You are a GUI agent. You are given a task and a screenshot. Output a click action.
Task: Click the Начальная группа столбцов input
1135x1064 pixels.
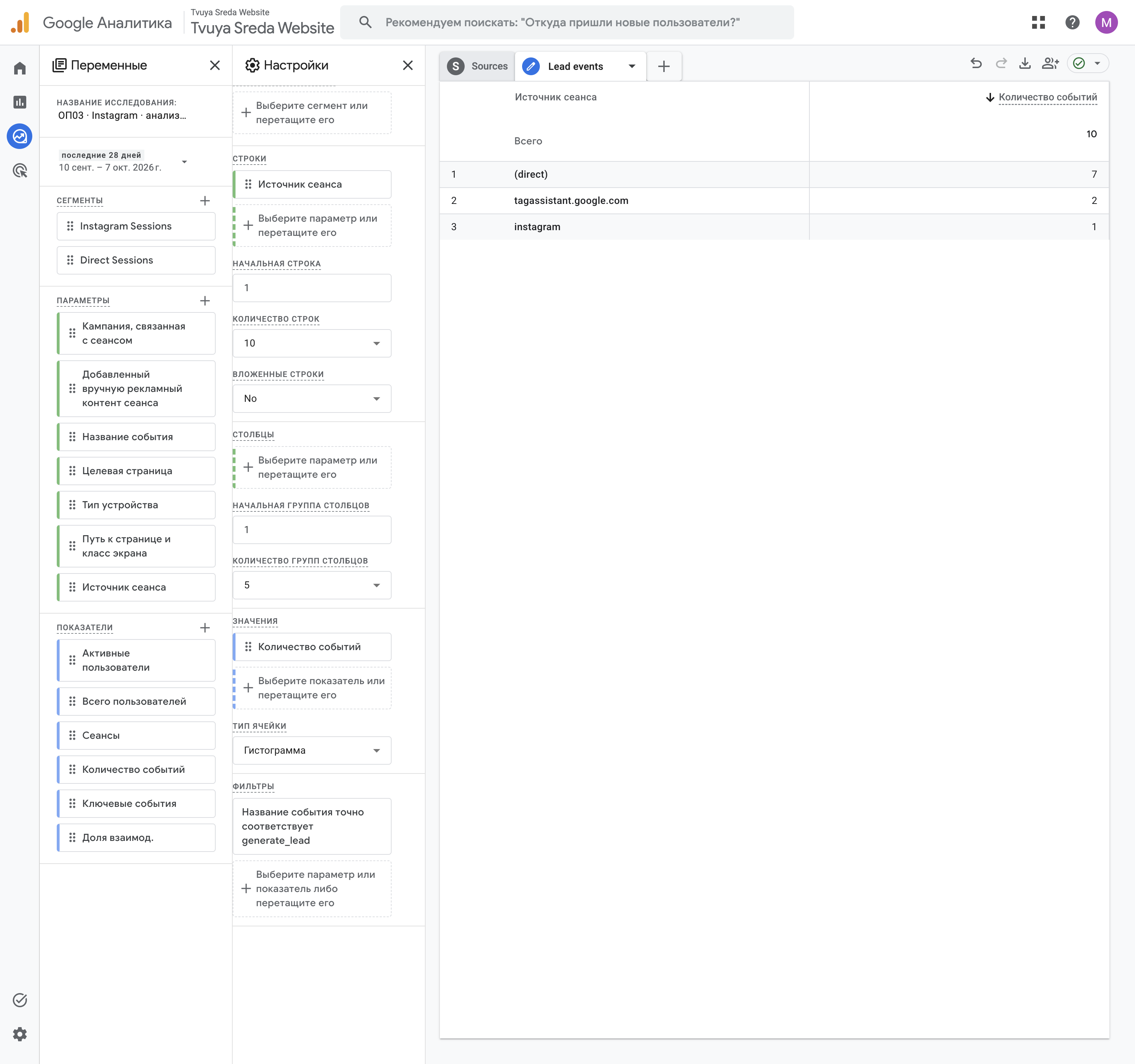coord(312,530)
